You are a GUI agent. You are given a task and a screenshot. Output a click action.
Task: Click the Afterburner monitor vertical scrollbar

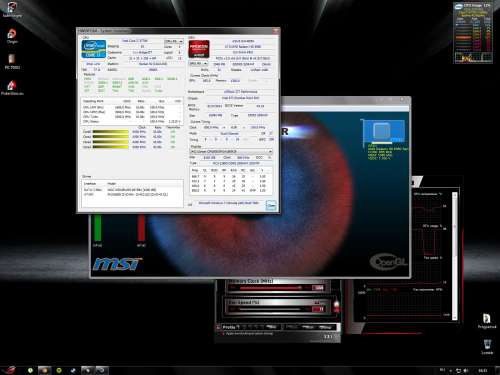click(x=455, y=256)
